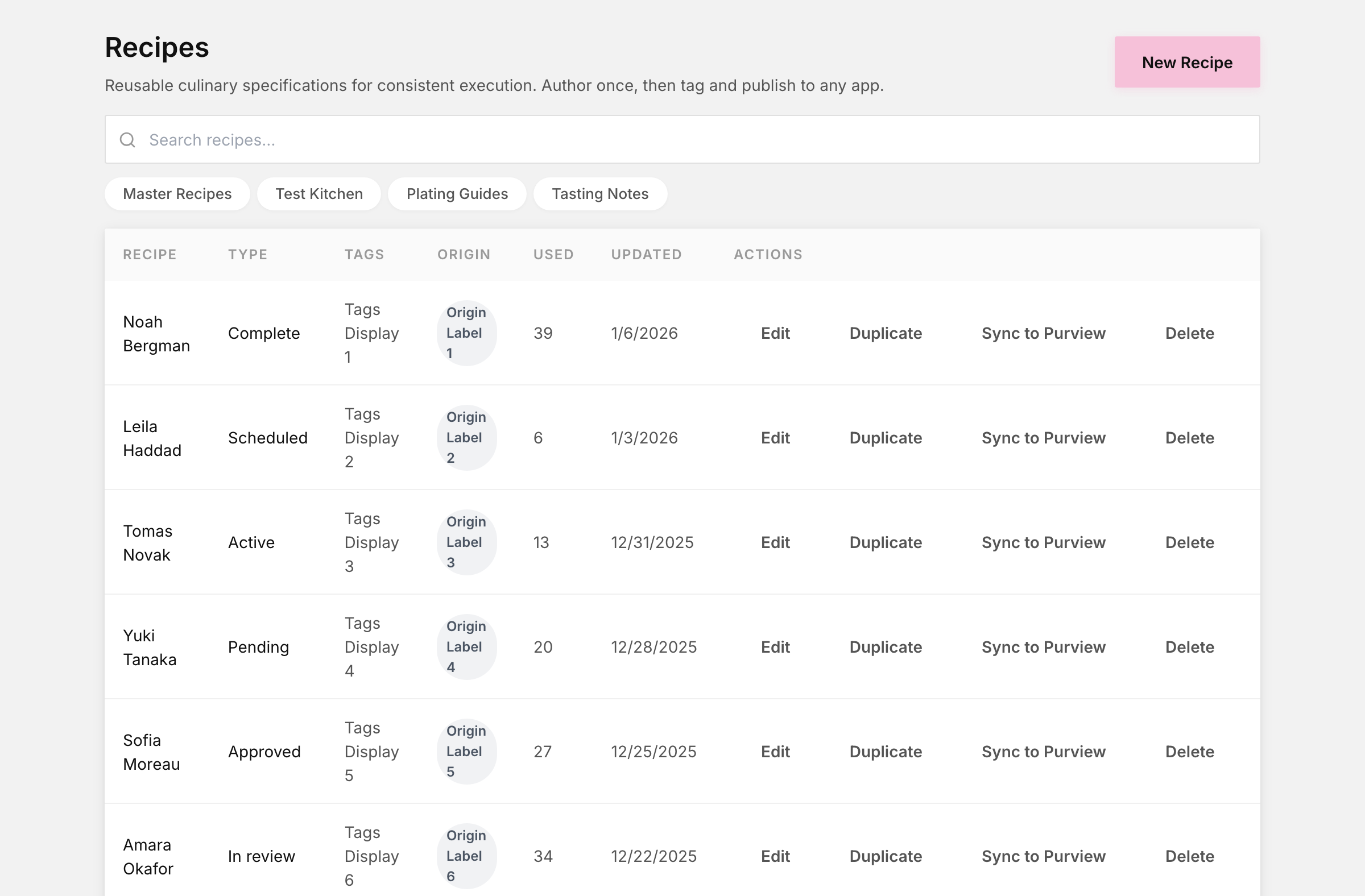Click the Origin Label 4 badge
The image size is (1365, 896).
point(466,647)
